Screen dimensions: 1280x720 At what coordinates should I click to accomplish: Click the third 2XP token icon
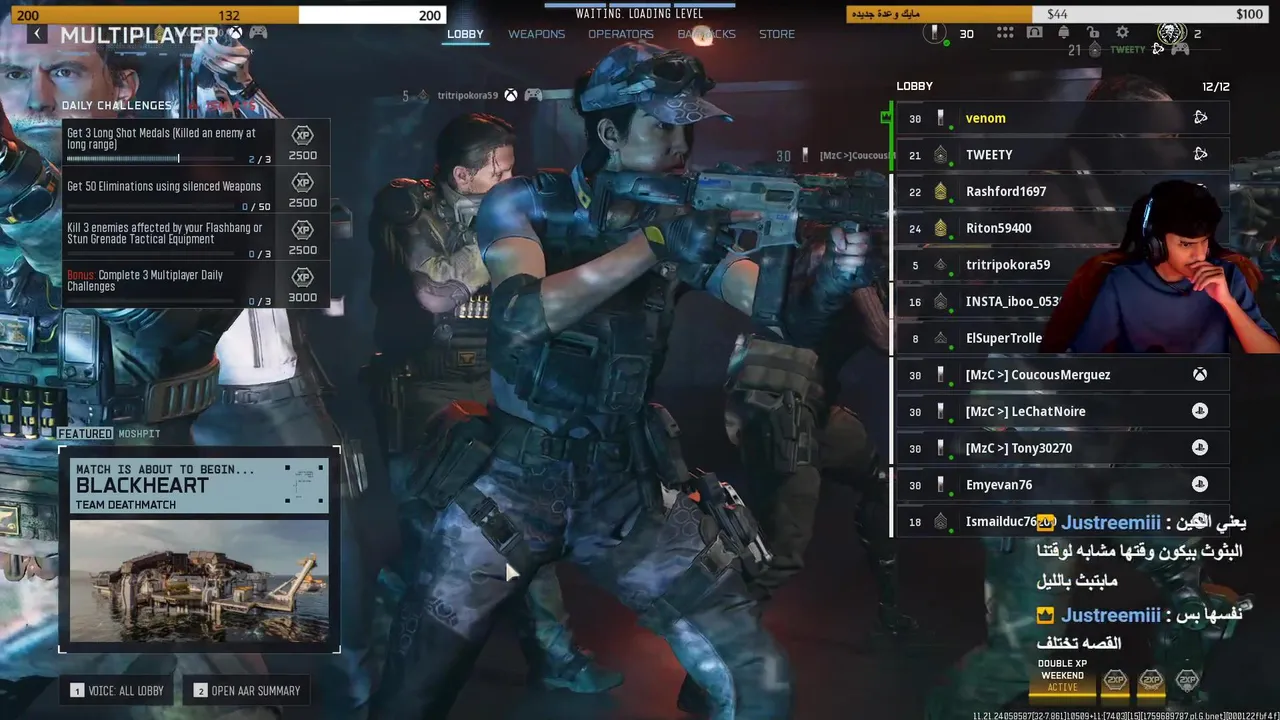1187,681
